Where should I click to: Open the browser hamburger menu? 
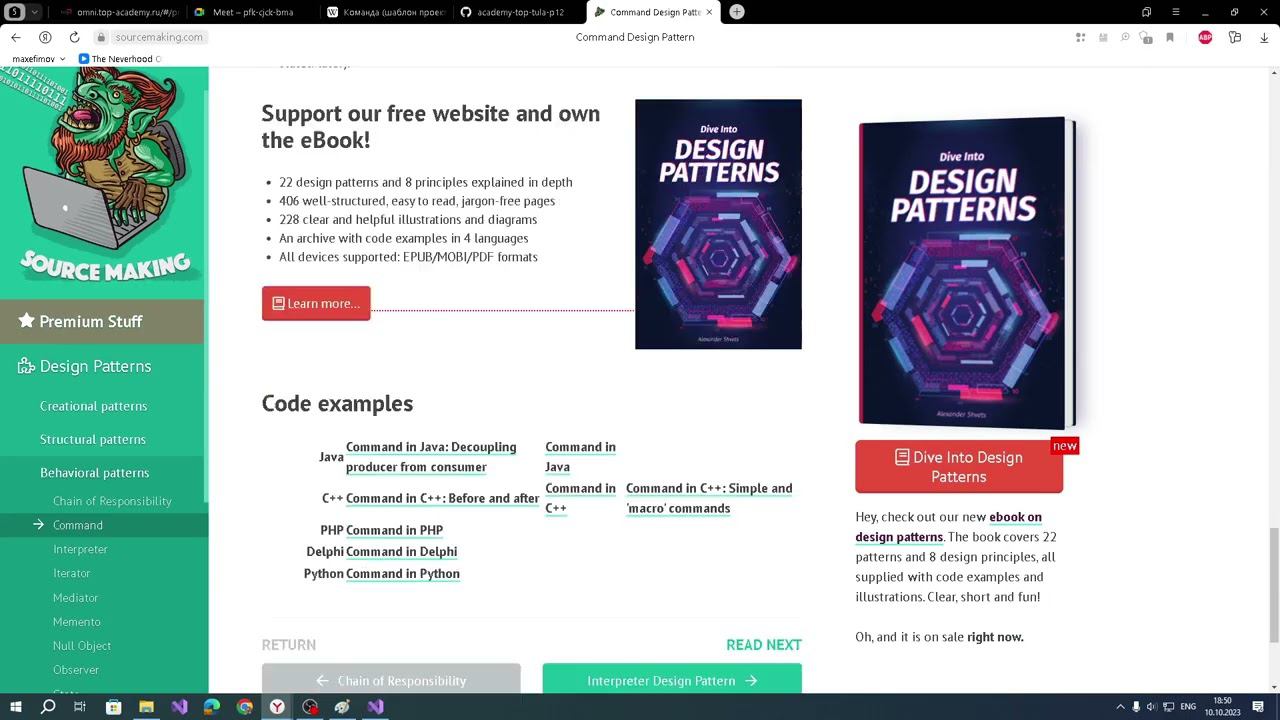(1176, 12)
